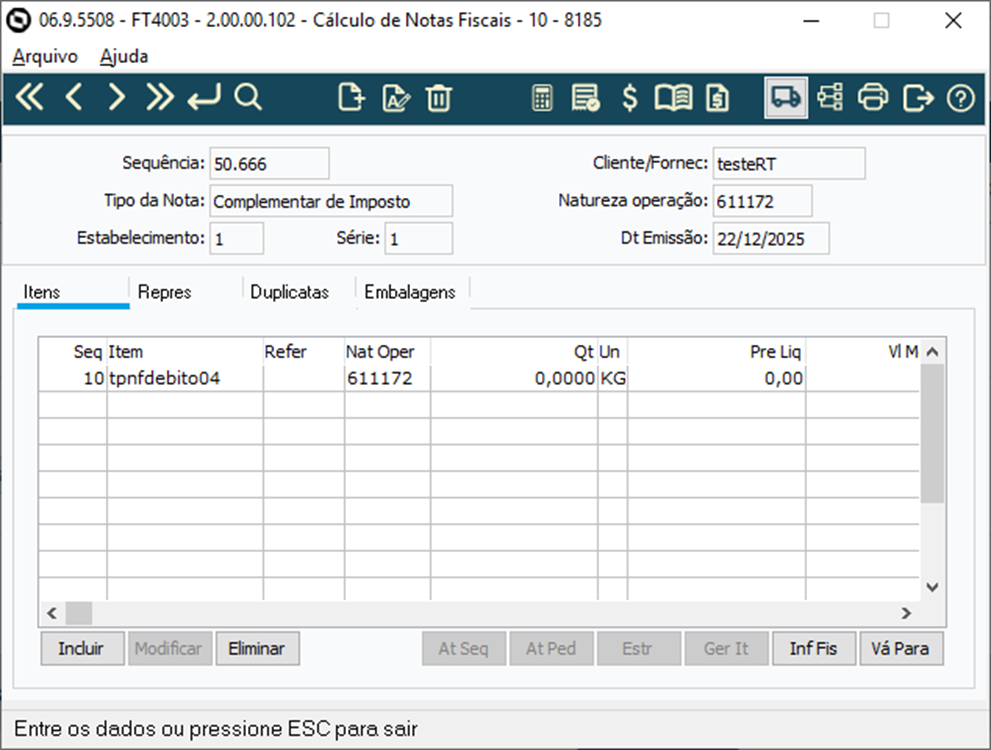Open the Ajuda menu
The width and height of the screenshot is (991, 750).
(124, 56)
